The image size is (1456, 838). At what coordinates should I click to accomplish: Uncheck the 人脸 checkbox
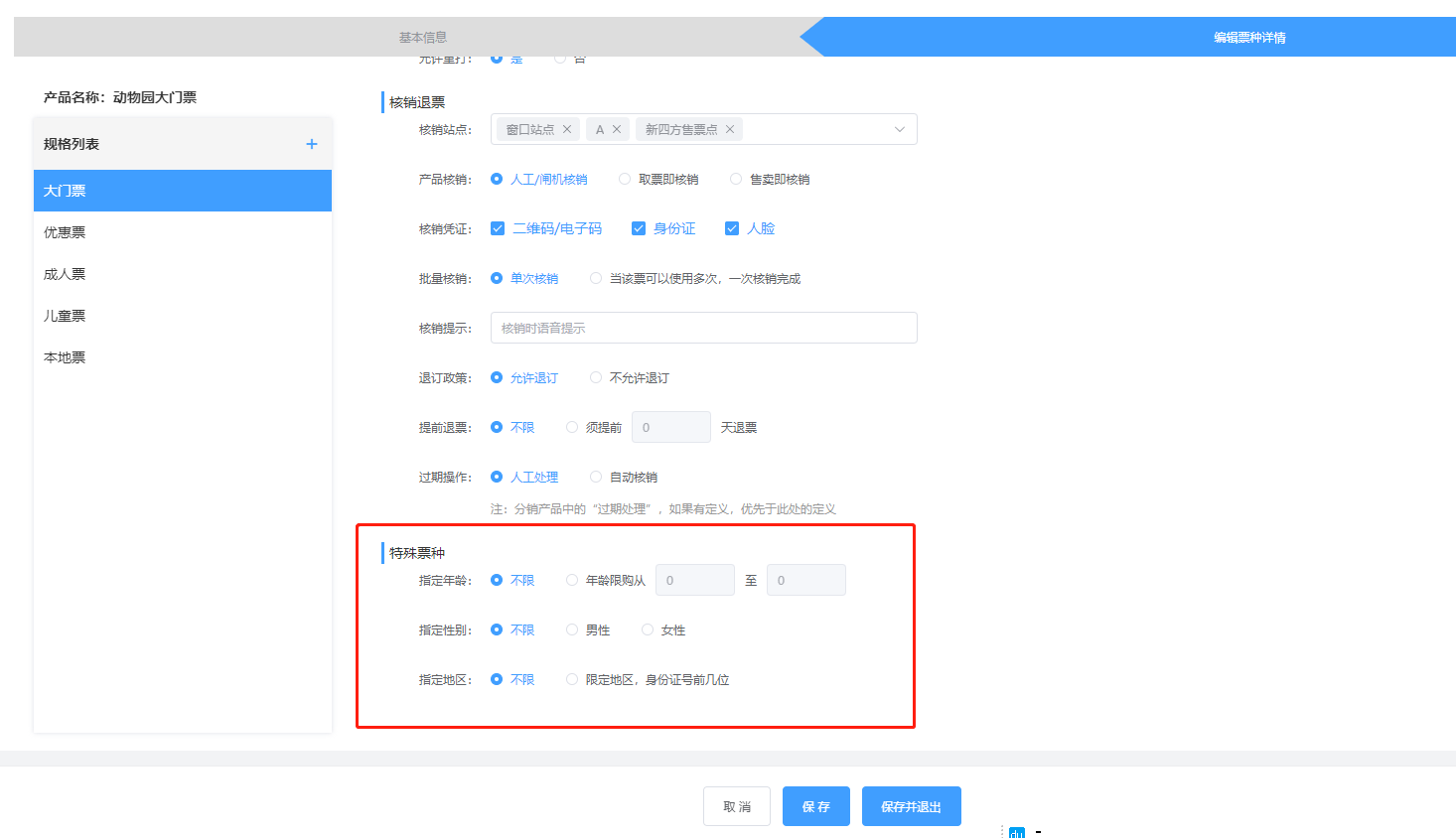(x=732, y=228)
